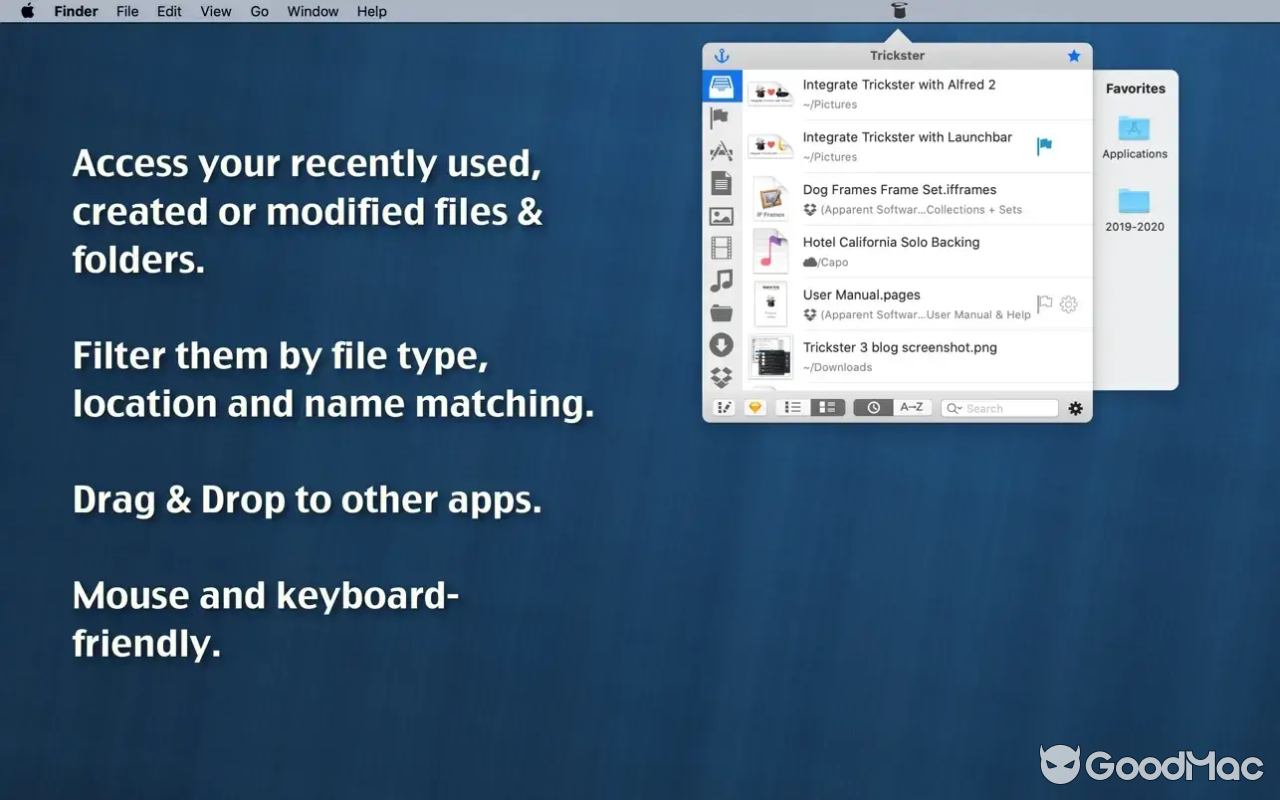The height and width of the screenshot is (800, 1280).
Task: Show only Images files
Action: 722,215
